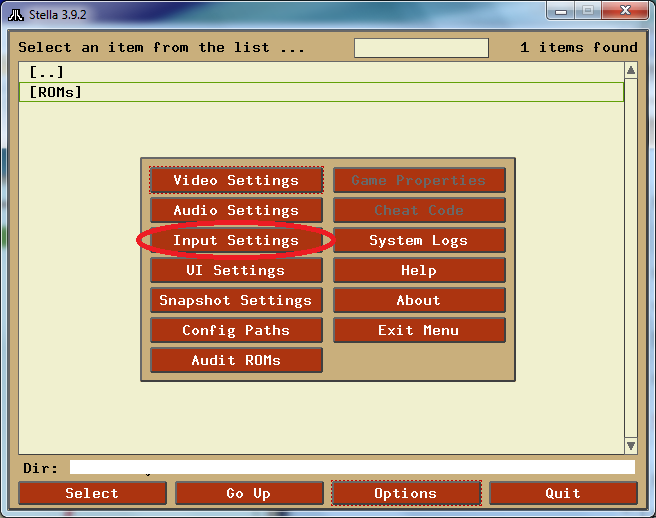The width and height of the screenshot is (656, 518).
Task: Quit Stella using Quit button
Action: coord(563,493)
